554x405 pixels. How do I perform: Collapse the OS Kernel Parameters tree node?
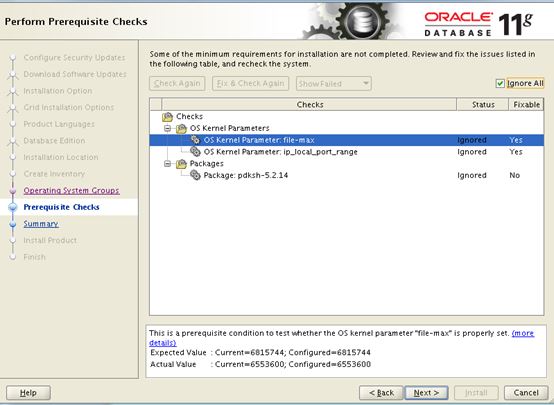coord(167,128)
